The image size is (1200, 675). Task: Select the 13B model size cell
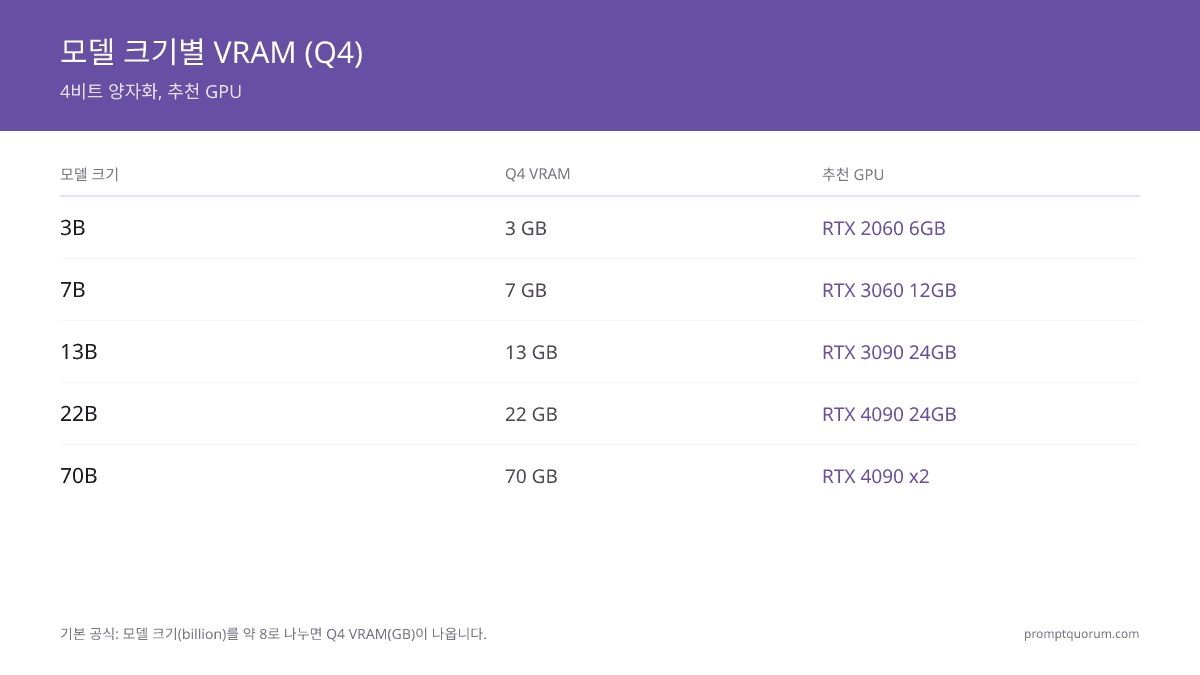coord(78,352)
